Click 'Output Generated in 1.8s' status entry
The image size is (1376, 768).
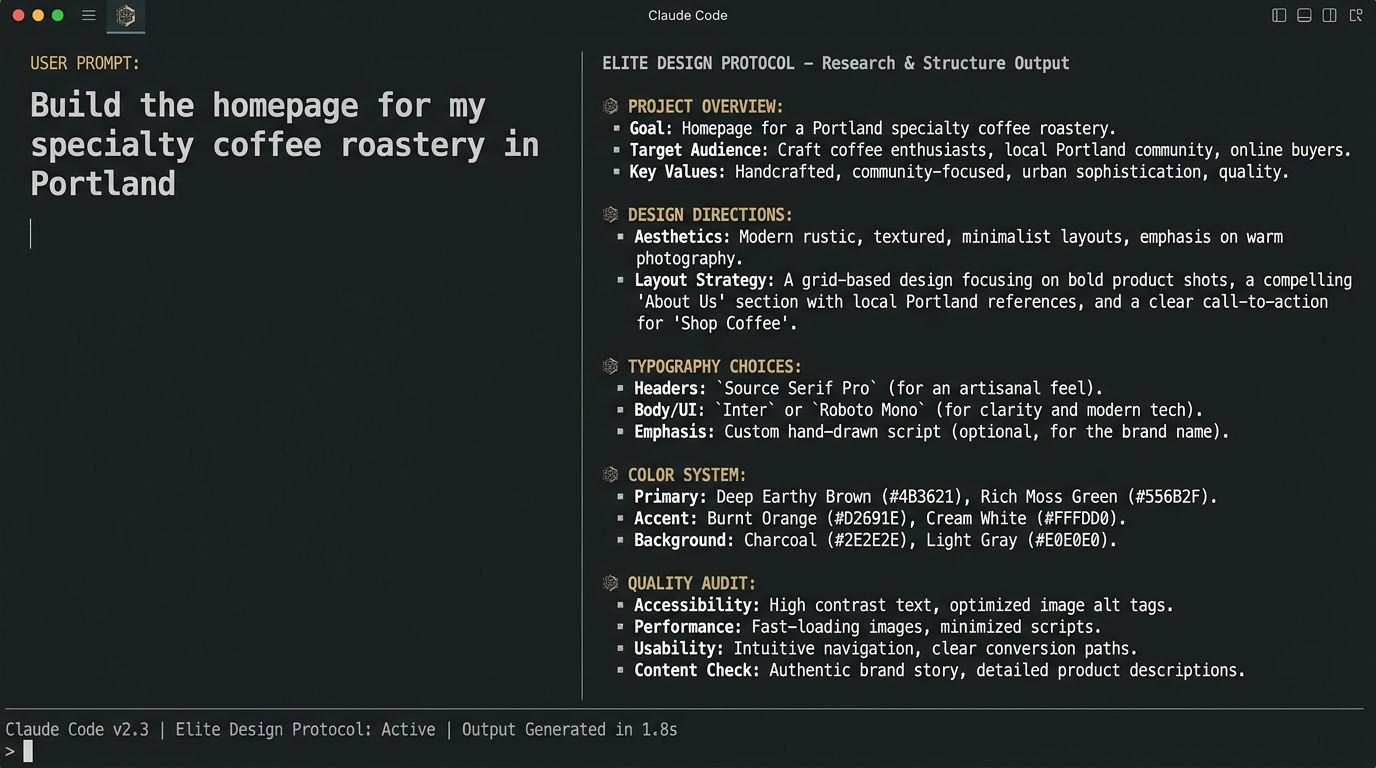(569, 729)
